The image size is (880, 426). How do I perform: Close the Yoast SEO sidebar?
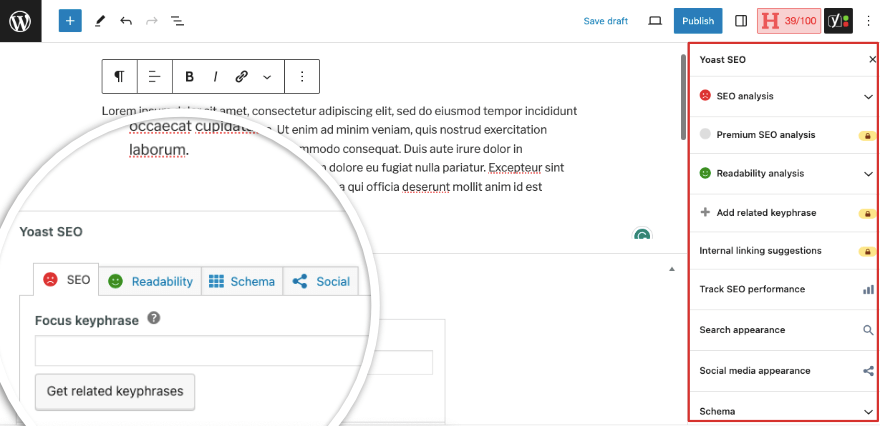click(x=872, y=59)
